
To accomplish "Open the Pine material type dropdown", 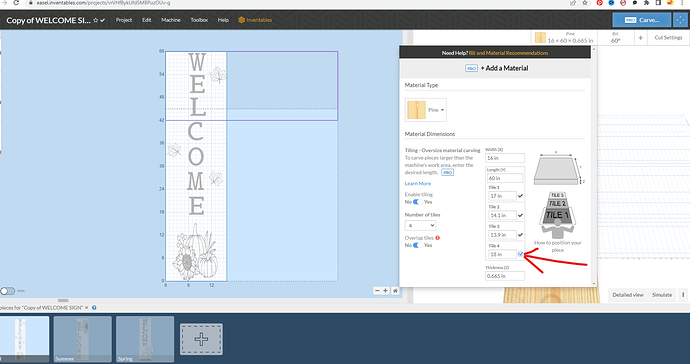I will click(x=426, y=110).
